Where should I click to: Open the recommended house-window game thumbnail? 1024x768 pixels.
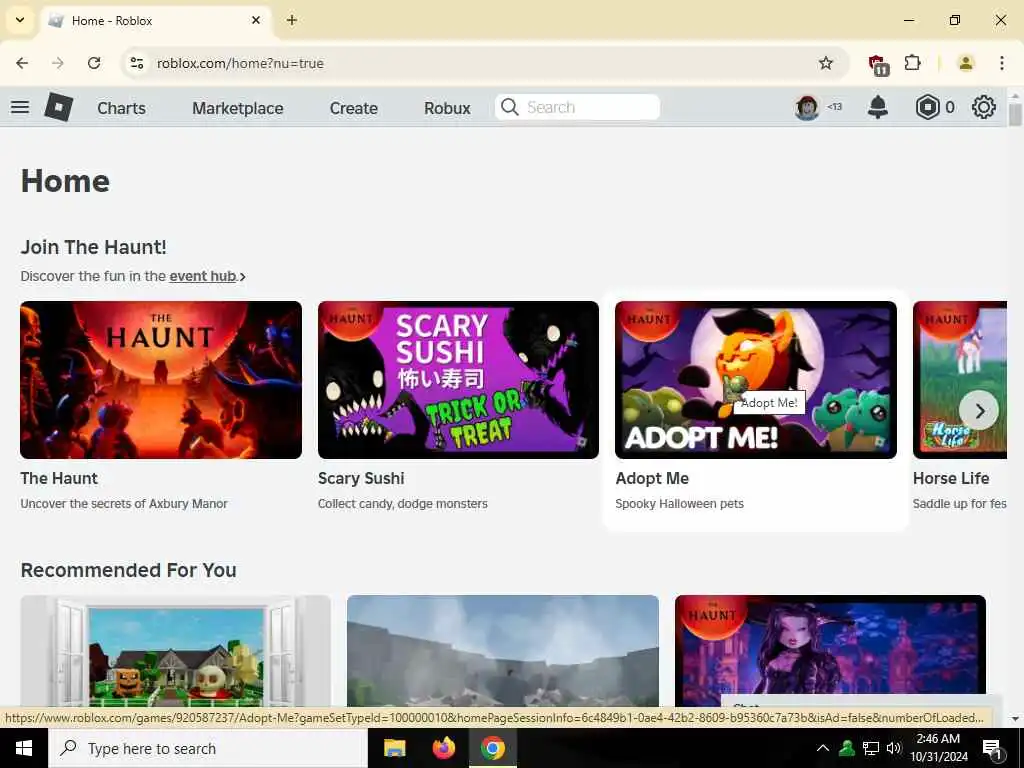176,650
